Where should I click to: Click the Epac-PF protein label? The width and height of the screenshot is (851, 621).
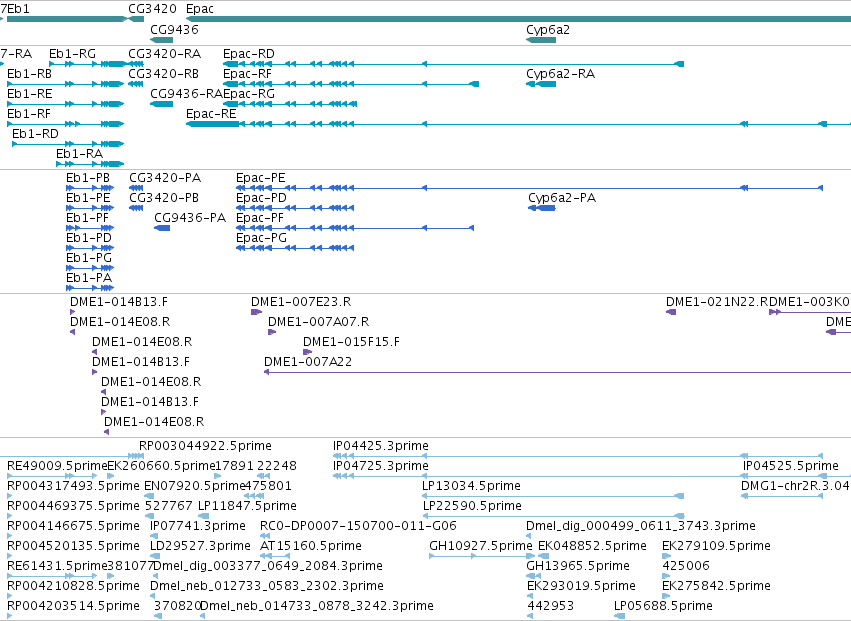click(260, 218)
